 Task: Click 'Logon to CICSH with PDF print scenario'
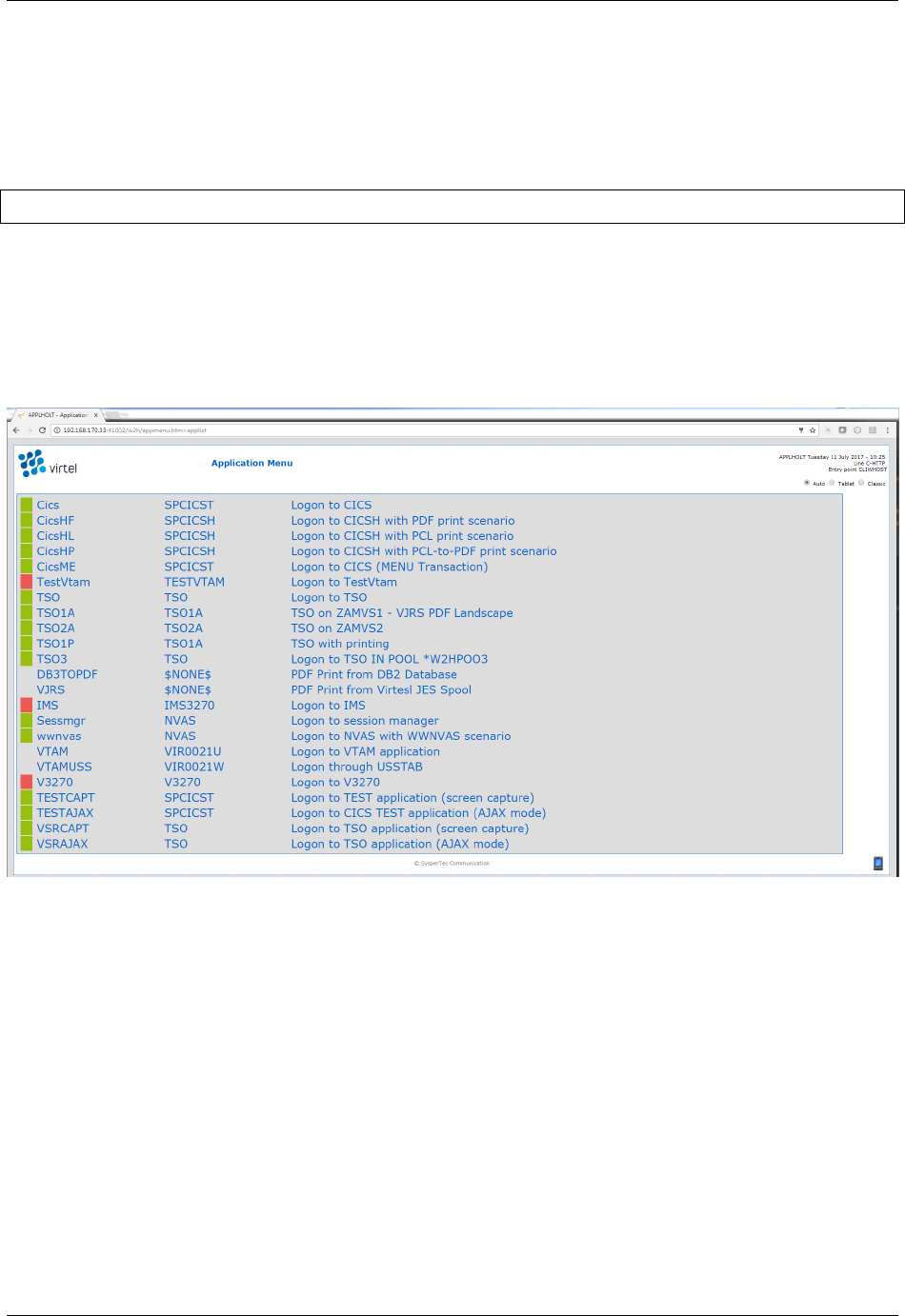tap(403, 521)
